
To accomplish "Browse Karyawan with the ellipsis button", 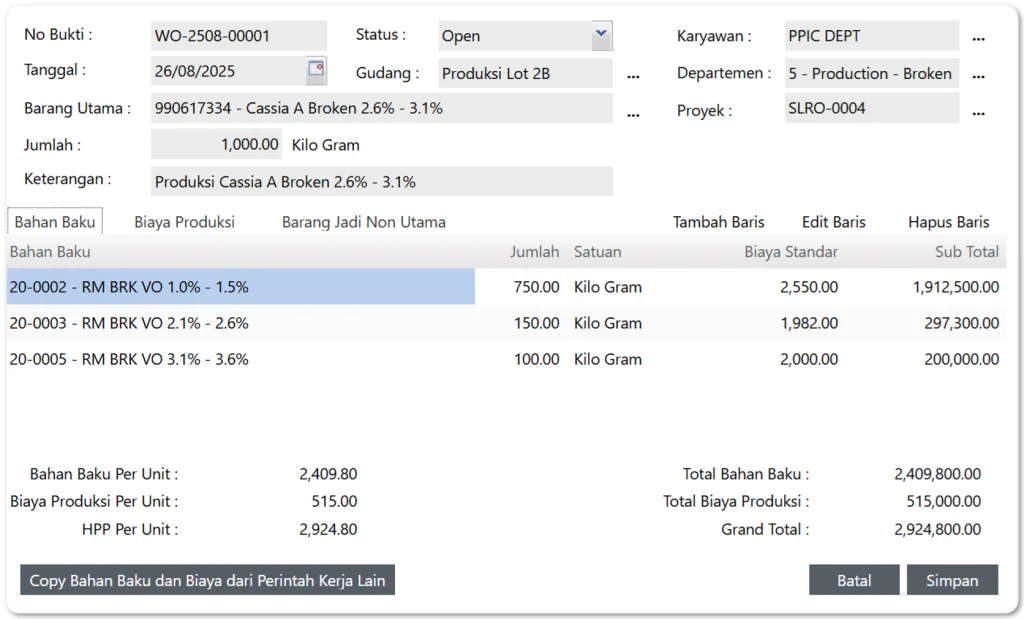I will [x=978, y=38].
